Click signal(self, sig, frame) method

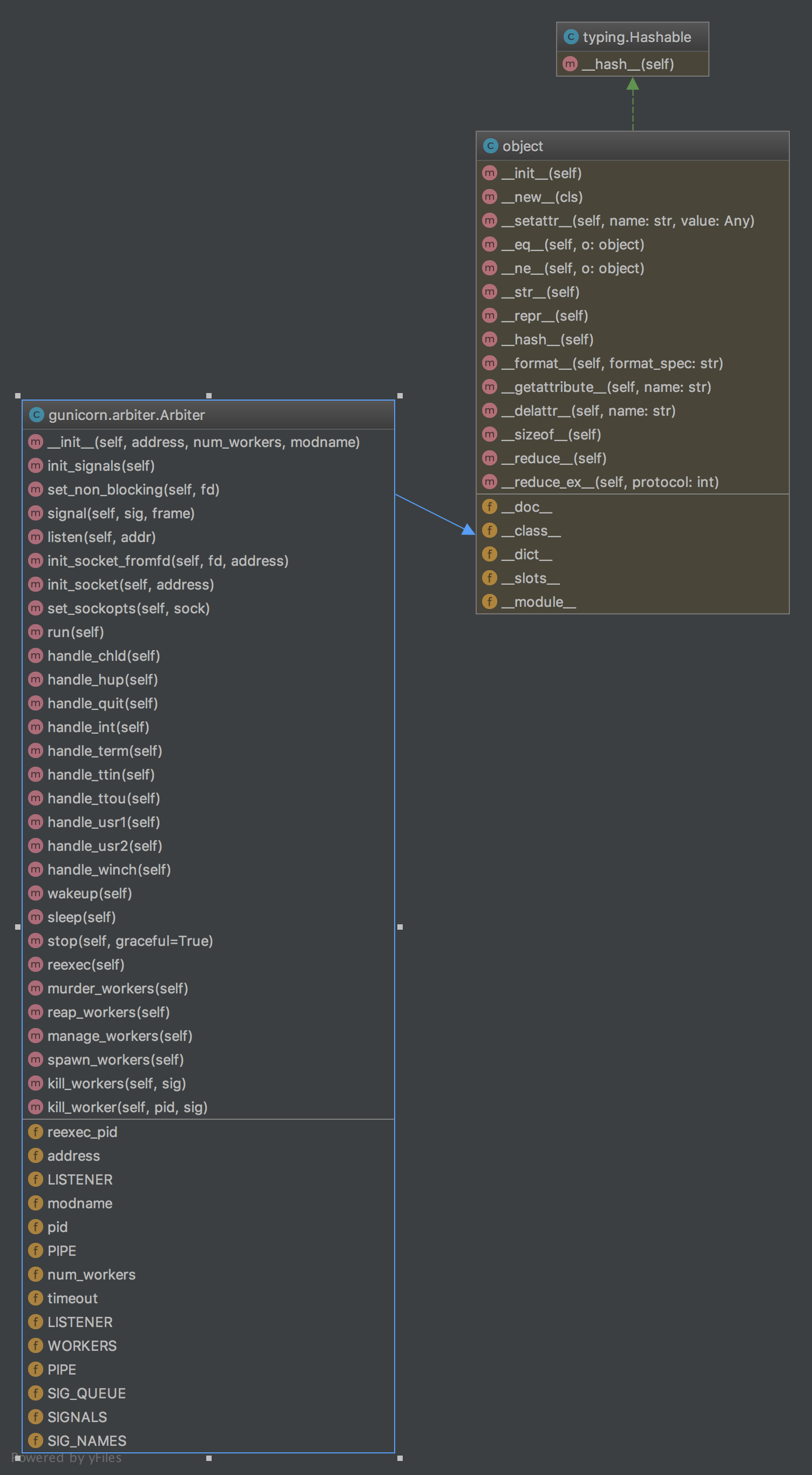pos(208,513)
